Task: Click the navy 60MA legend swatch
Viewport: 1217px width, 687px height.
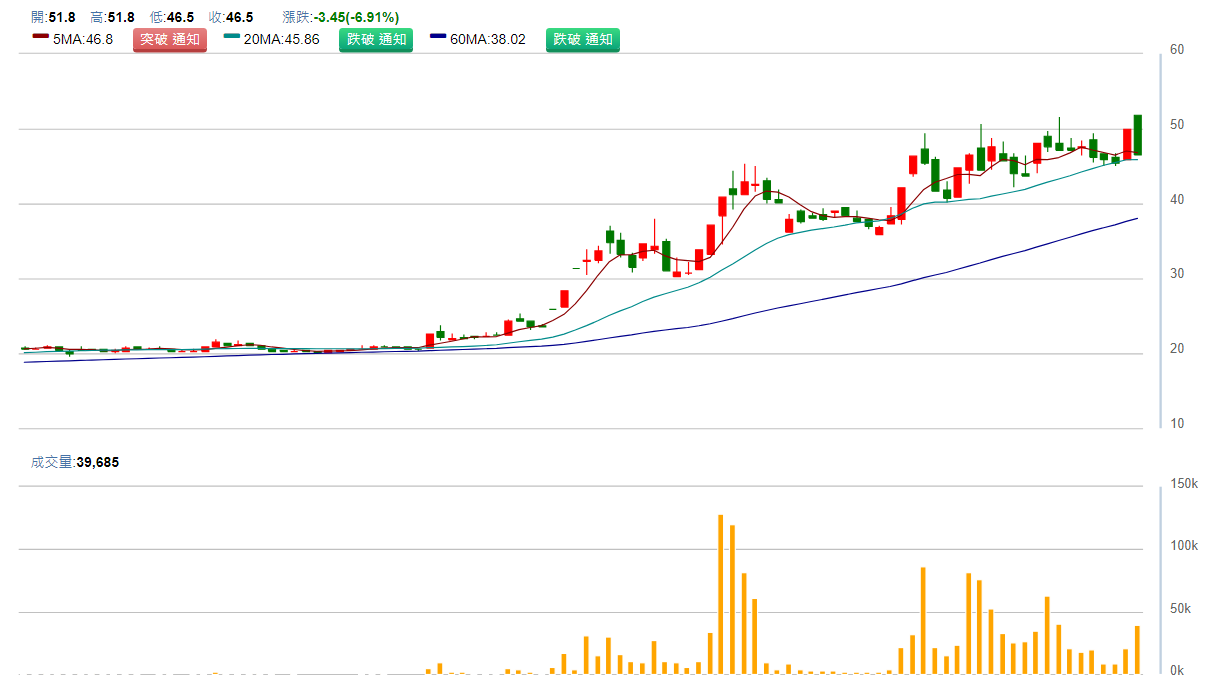Action: pyautogui.click(x=438, y=37)
